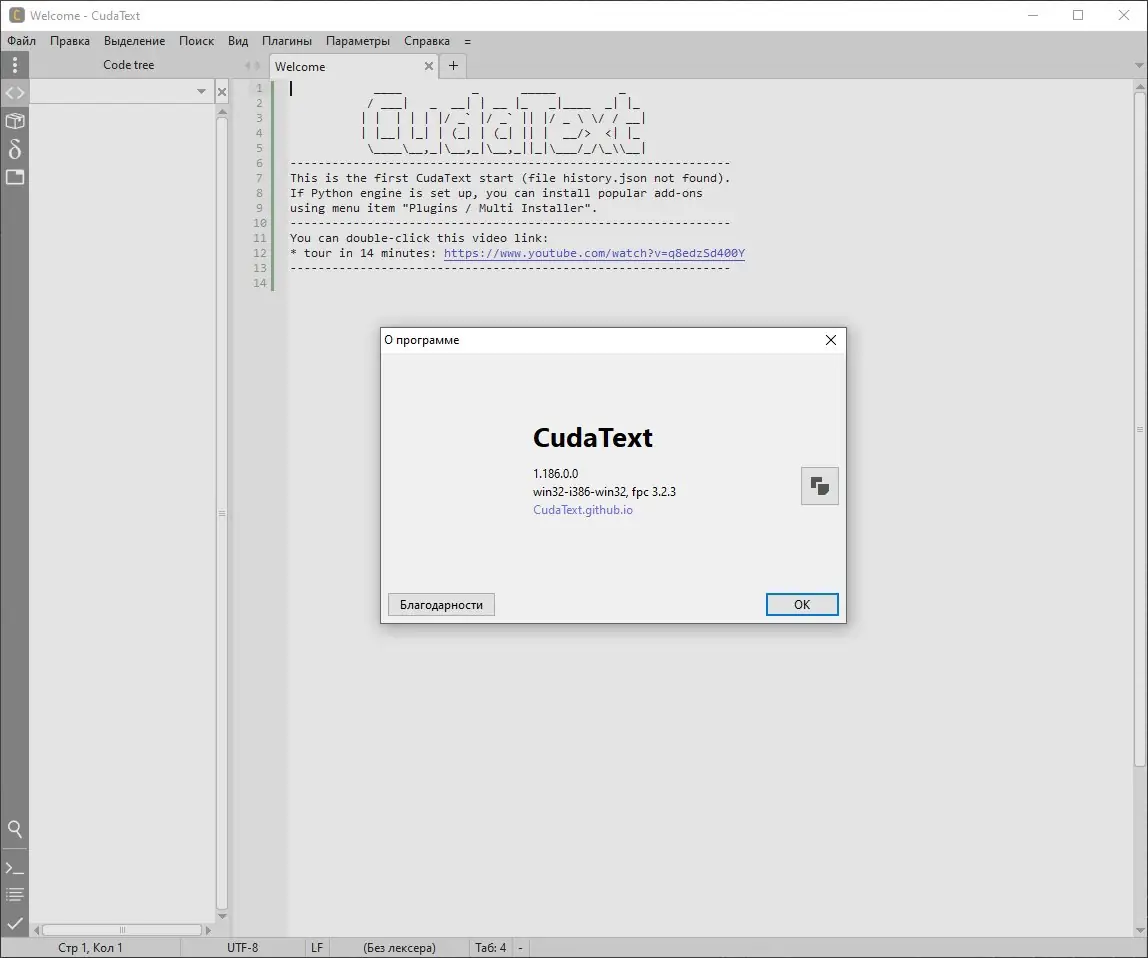
Task: Open the Поиск menu
Action: pyautogui.click(x=196, y=41)
